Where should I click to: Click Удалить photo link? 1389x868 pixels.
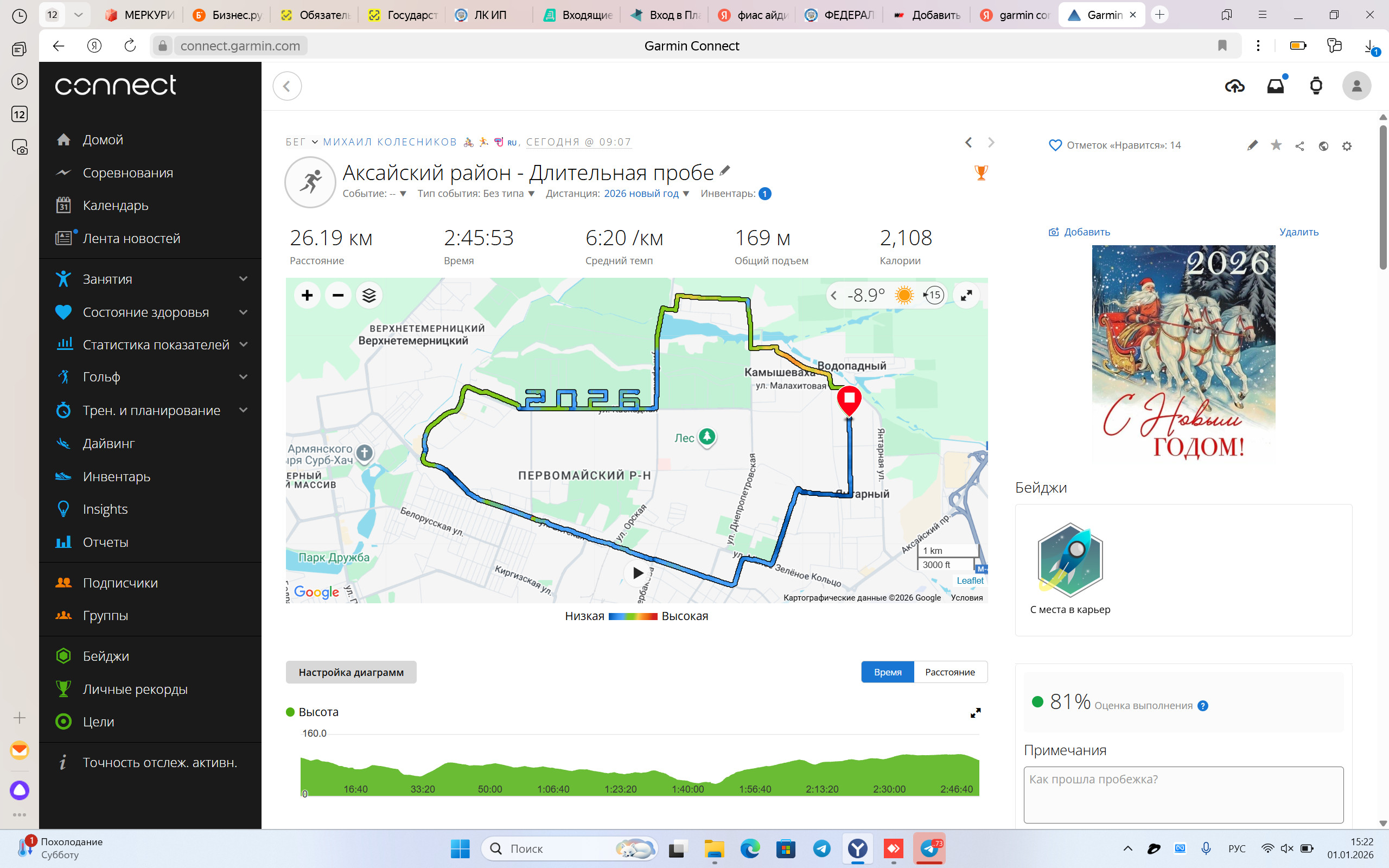[x=1299, y=232]
